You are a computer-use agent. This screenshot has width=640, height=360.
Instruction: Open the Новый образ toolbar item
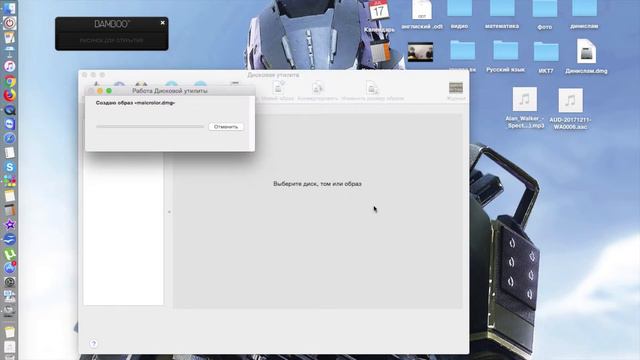click(x=278, y=91)
